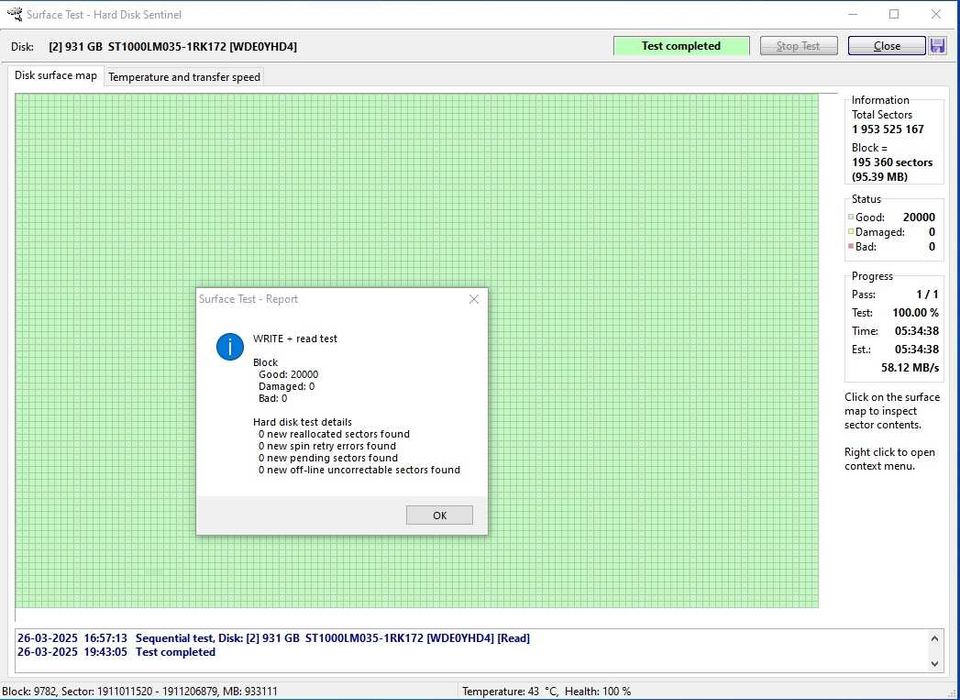
Task: Click '0 new pending sectors found' line
Action: 328,458
